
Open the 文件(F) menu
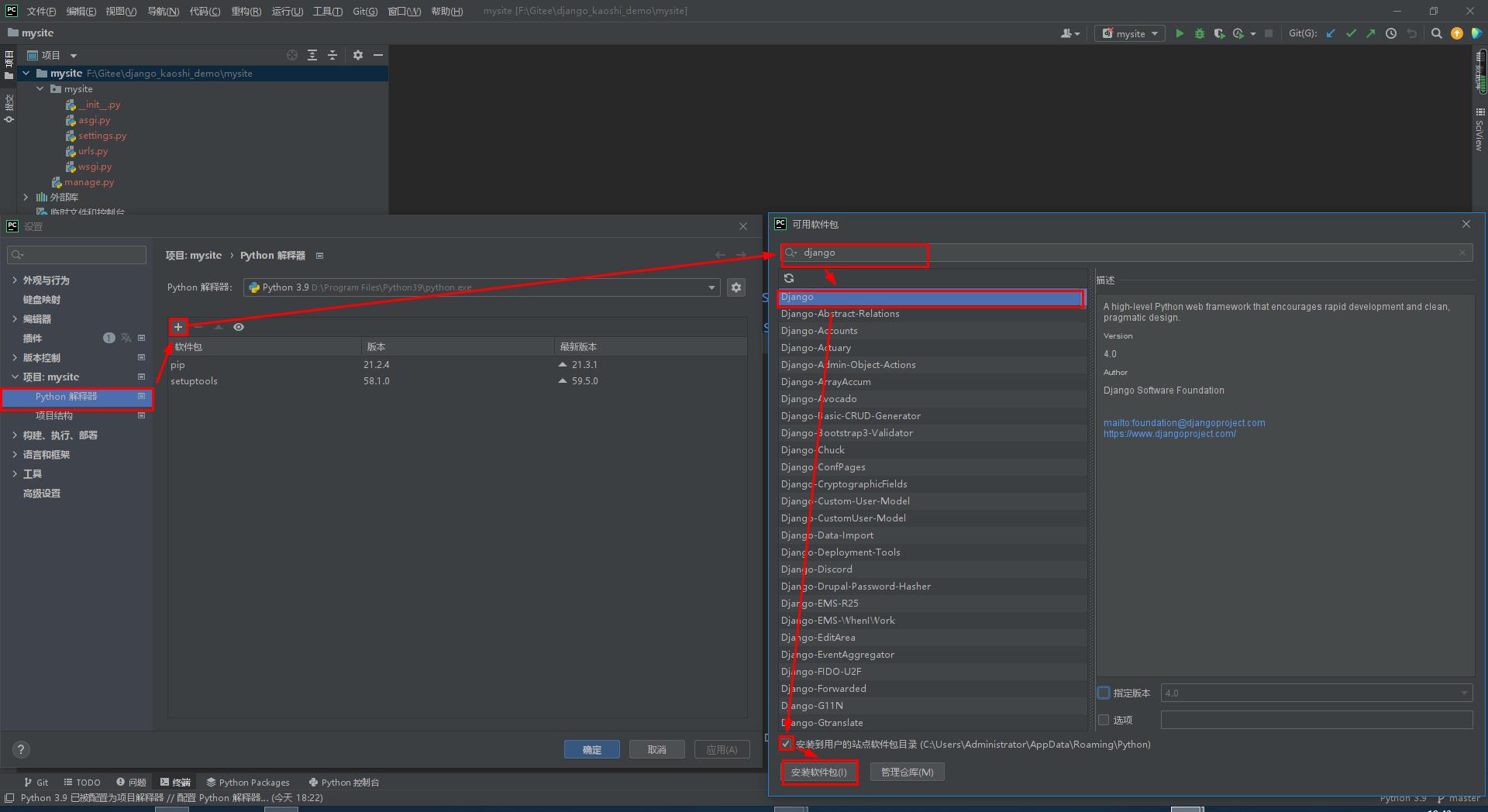coord(41,11)
